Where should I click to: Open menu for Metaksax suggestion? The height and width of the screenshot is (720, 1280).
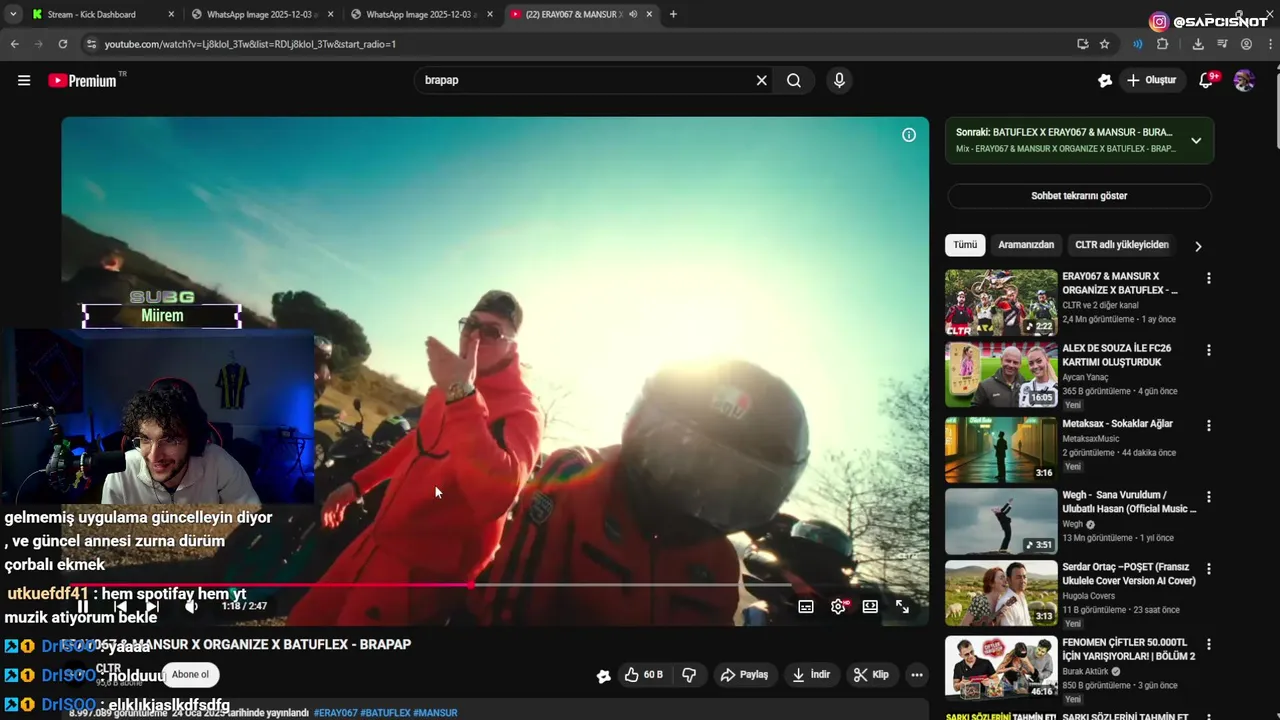pos(1208,425)
